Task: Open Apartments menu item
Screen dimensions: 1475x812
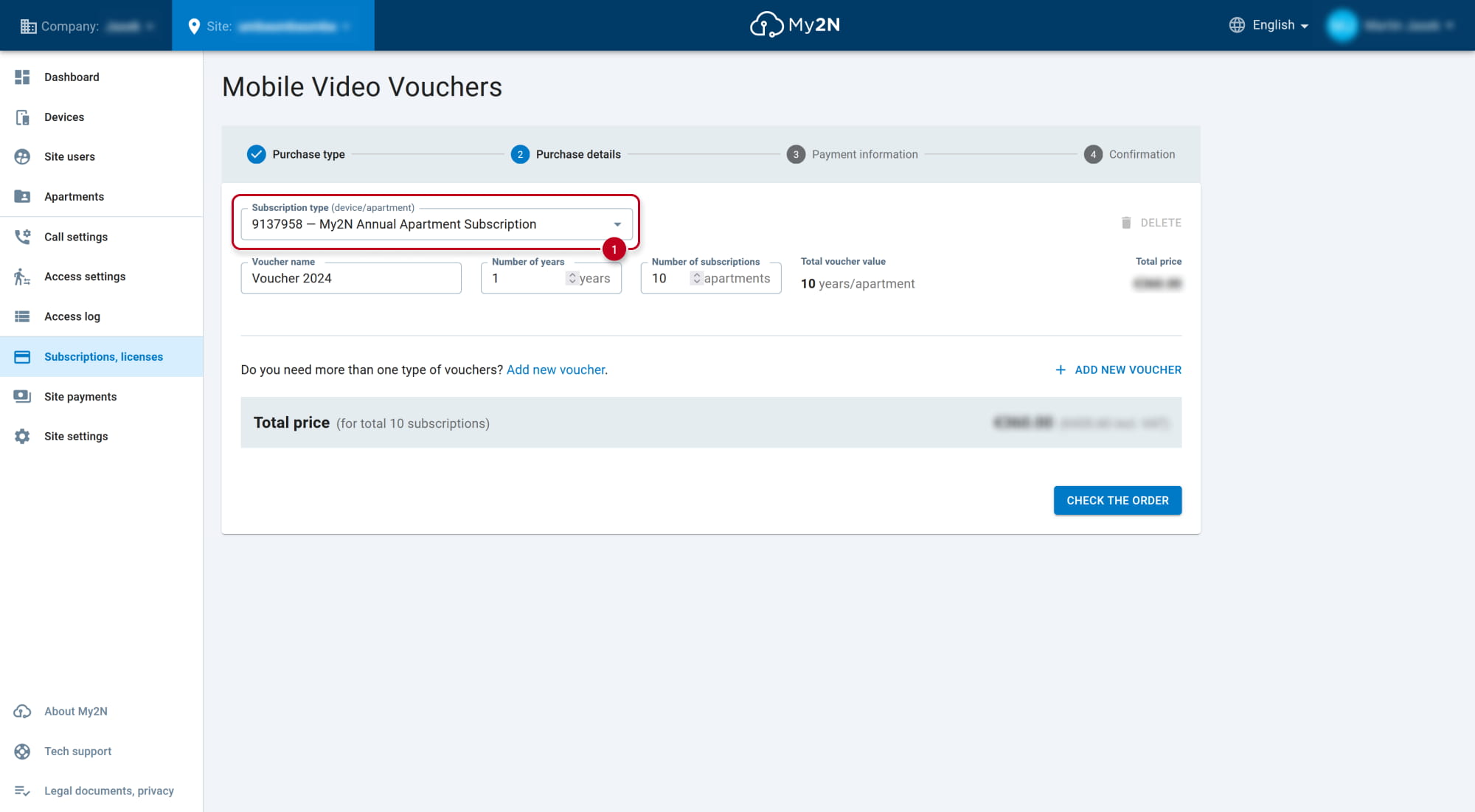Action: pyautogui.click(x=102, y=196)
